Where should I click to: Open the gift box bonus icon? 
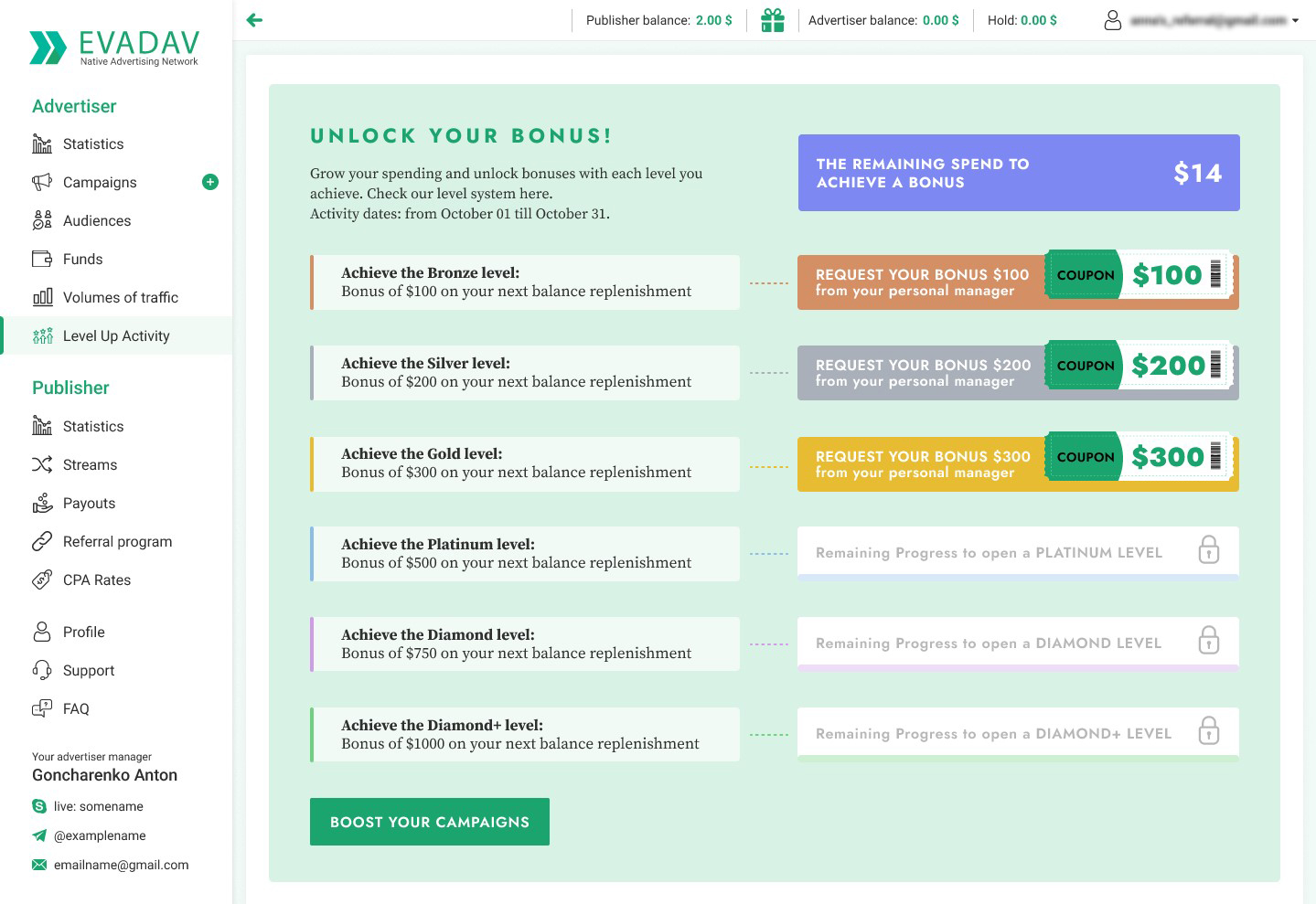[773, 20]
